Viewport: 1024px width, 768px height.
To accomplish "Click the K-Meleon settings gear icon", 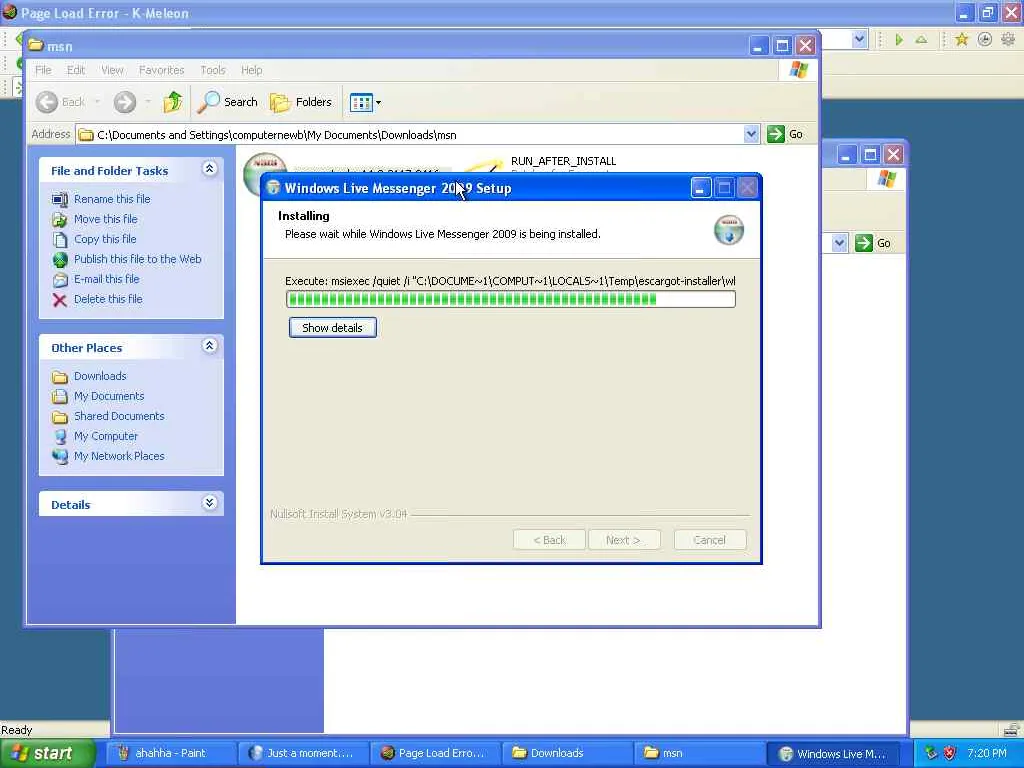I will pos(1008,39).
